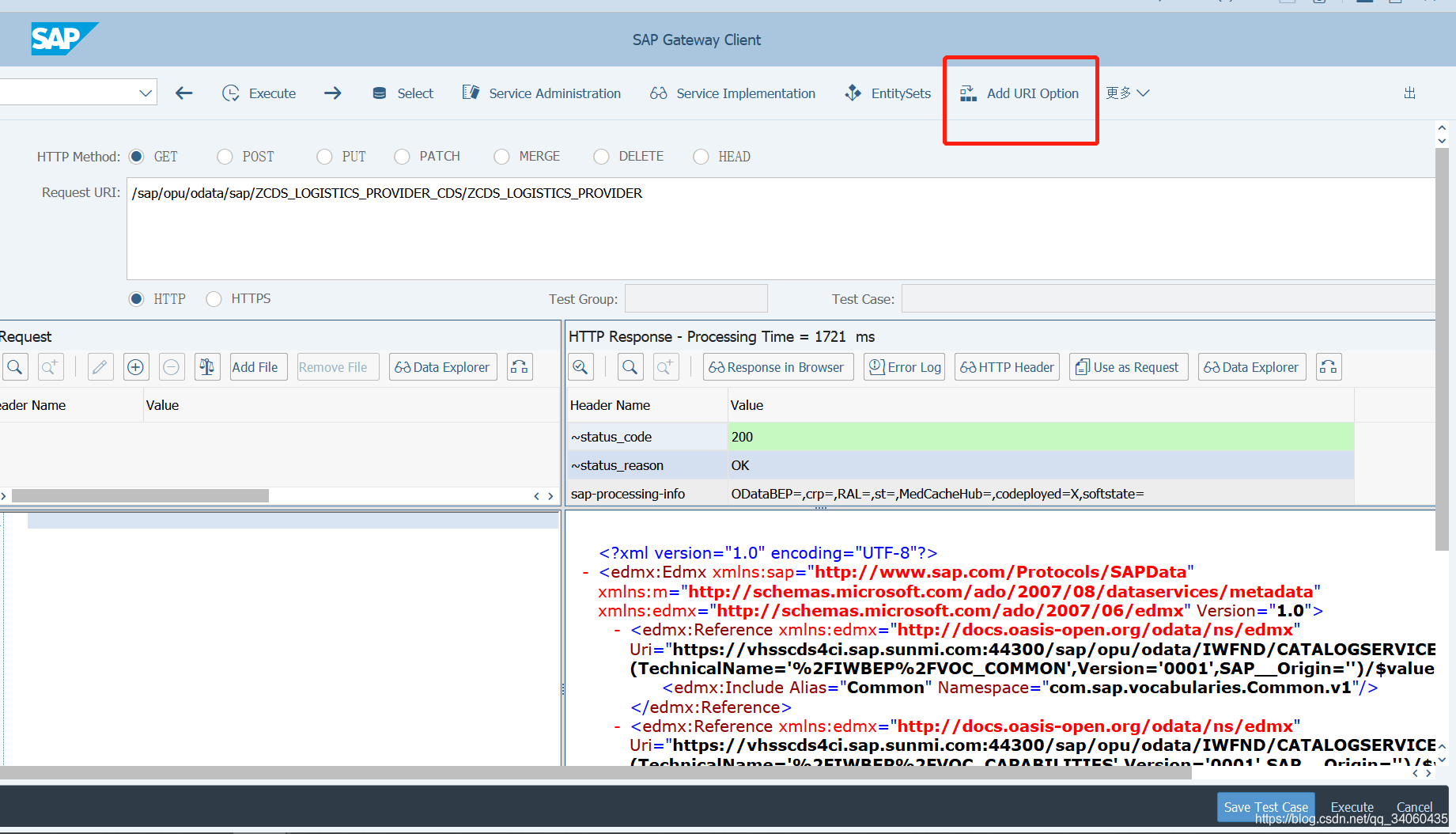Viewport: 1456px width, 834px height.
Task: Click the HTTP Header button
Action: pyautogui.click(x=1007, y=367)
